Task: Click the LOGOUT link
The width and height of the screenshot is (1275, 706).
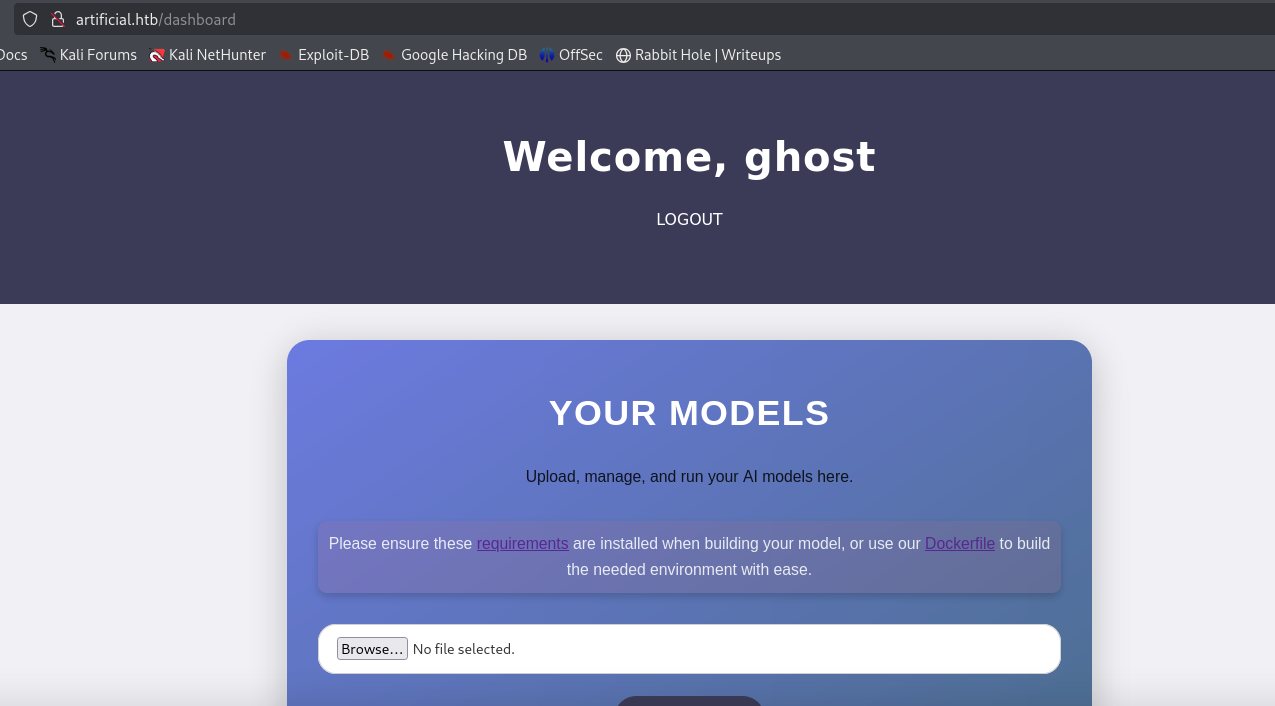Action: 689,220
